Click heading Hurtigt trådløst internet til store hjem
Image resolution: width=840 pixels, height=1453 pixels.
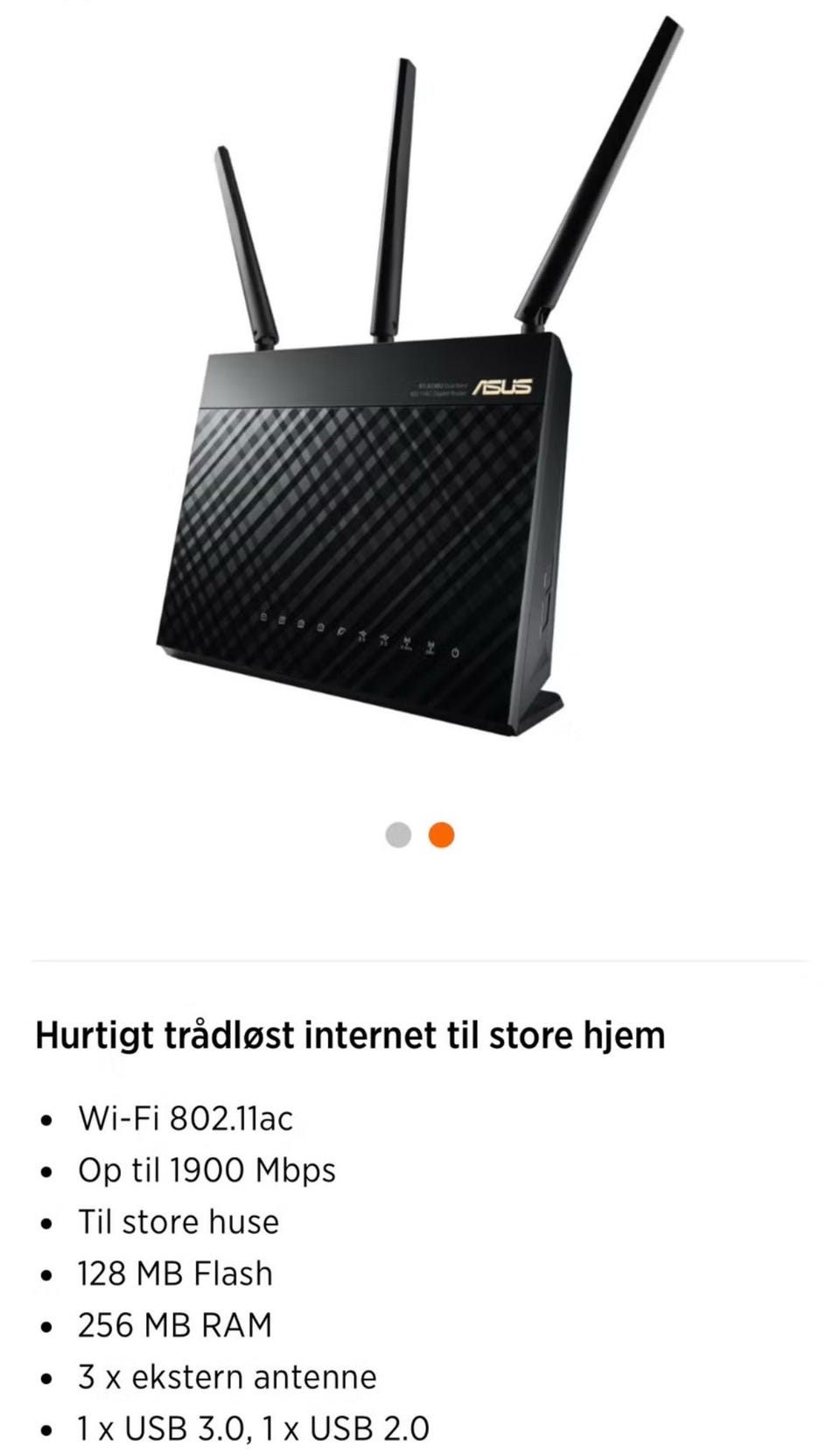click(x=350, y=1035)
